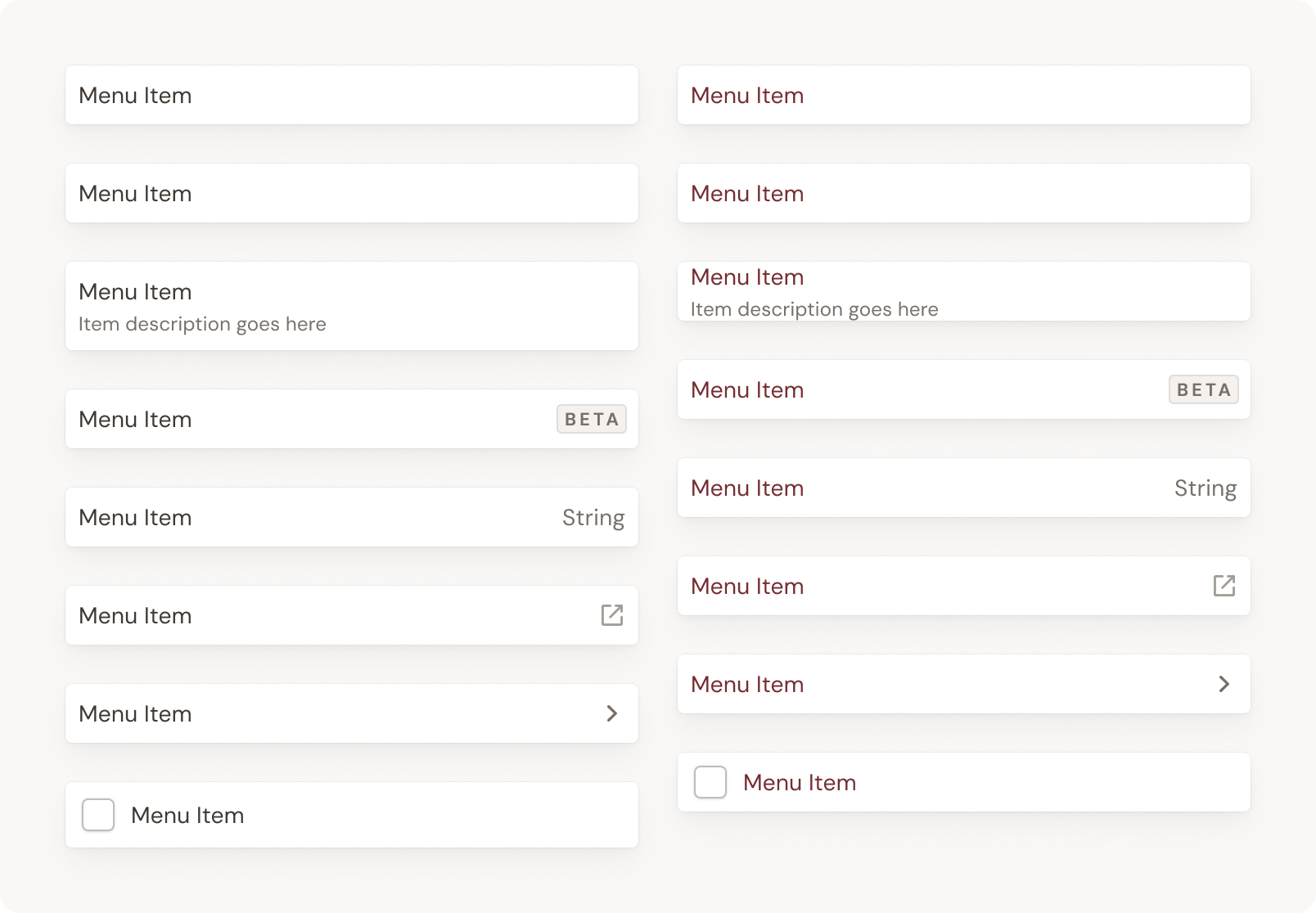This screenshot has height=913, width=1316.
Task: Choose the second red-text Menu Item
Action: pos(964,193)
